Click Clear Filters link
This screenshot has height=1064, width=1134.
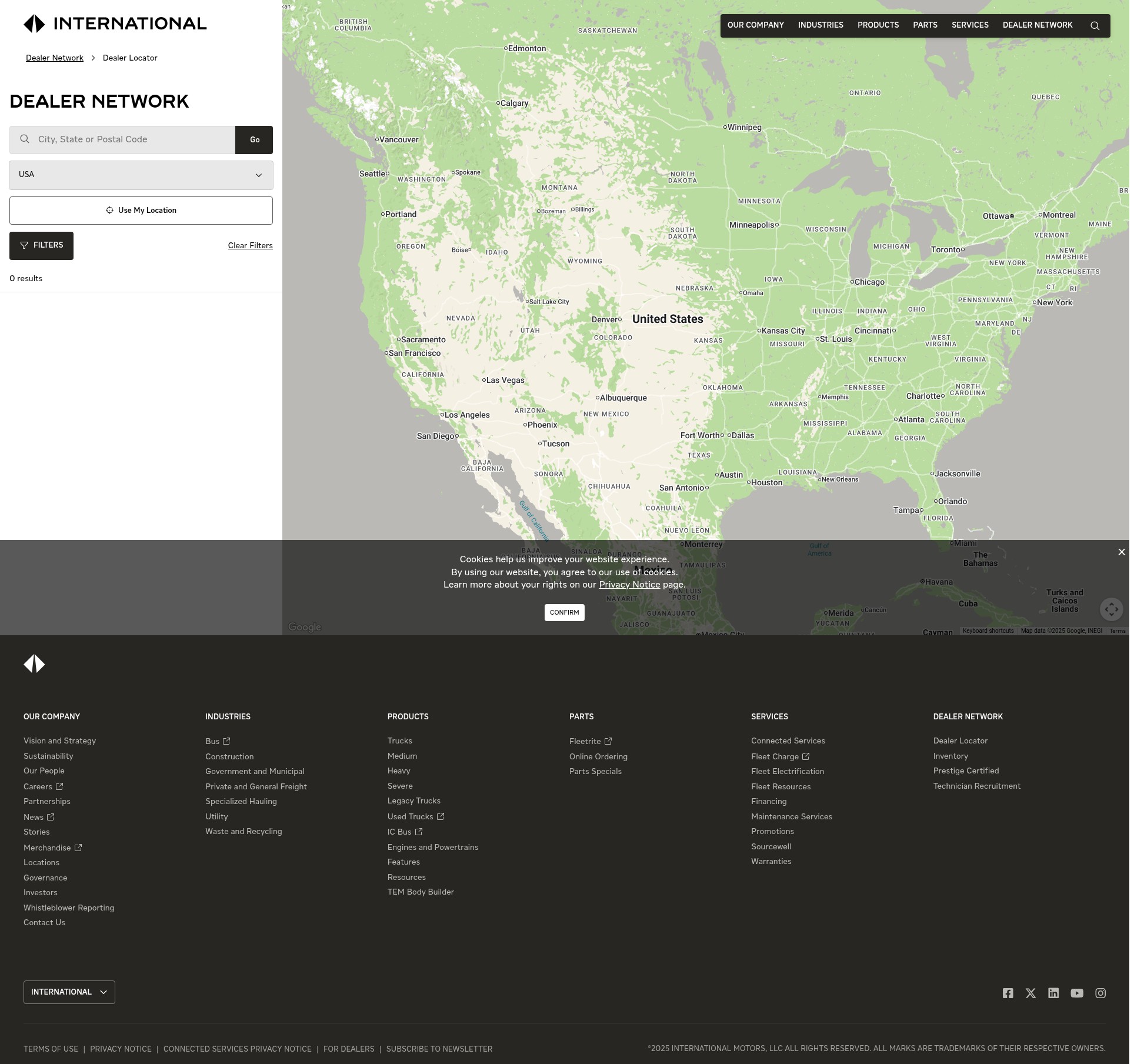250,245
